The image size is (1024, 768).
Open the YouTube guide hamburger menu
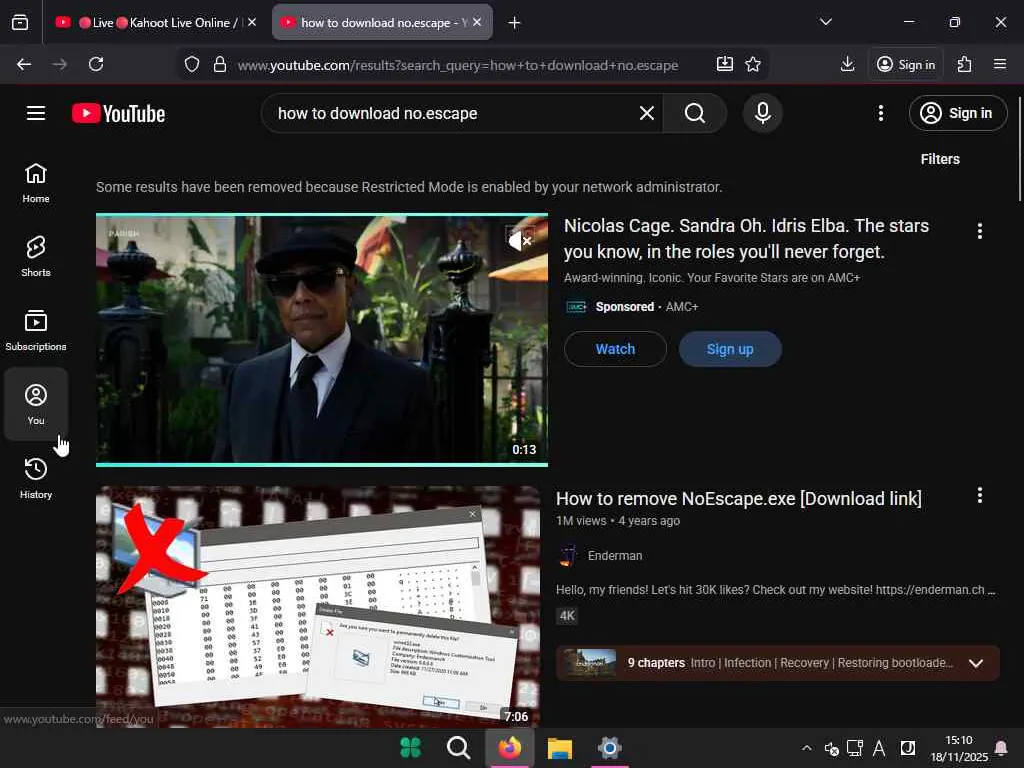click(x=36, y=113)
